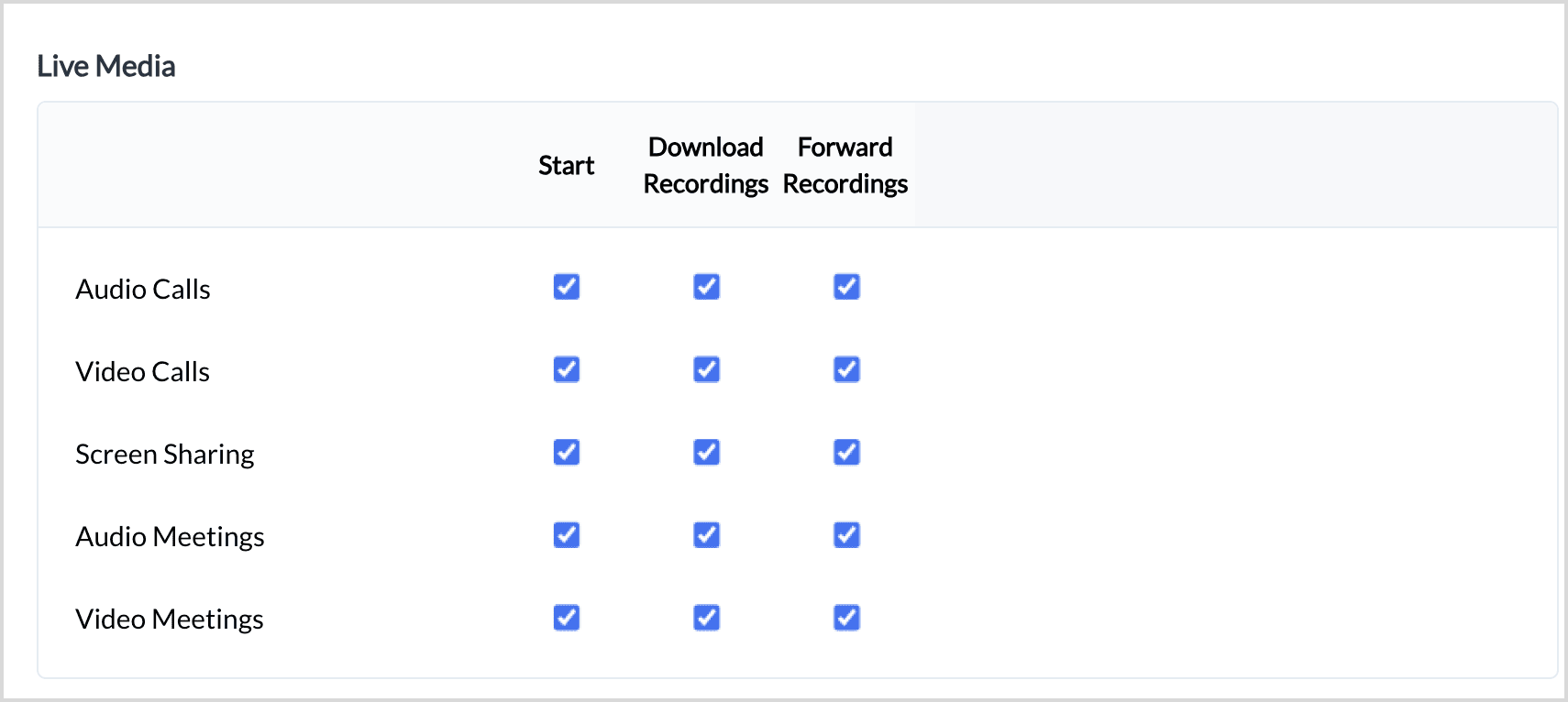Toggle Download Recordings for Video Meetings
The image size is (1568, 702).
(x=706, y=618)
